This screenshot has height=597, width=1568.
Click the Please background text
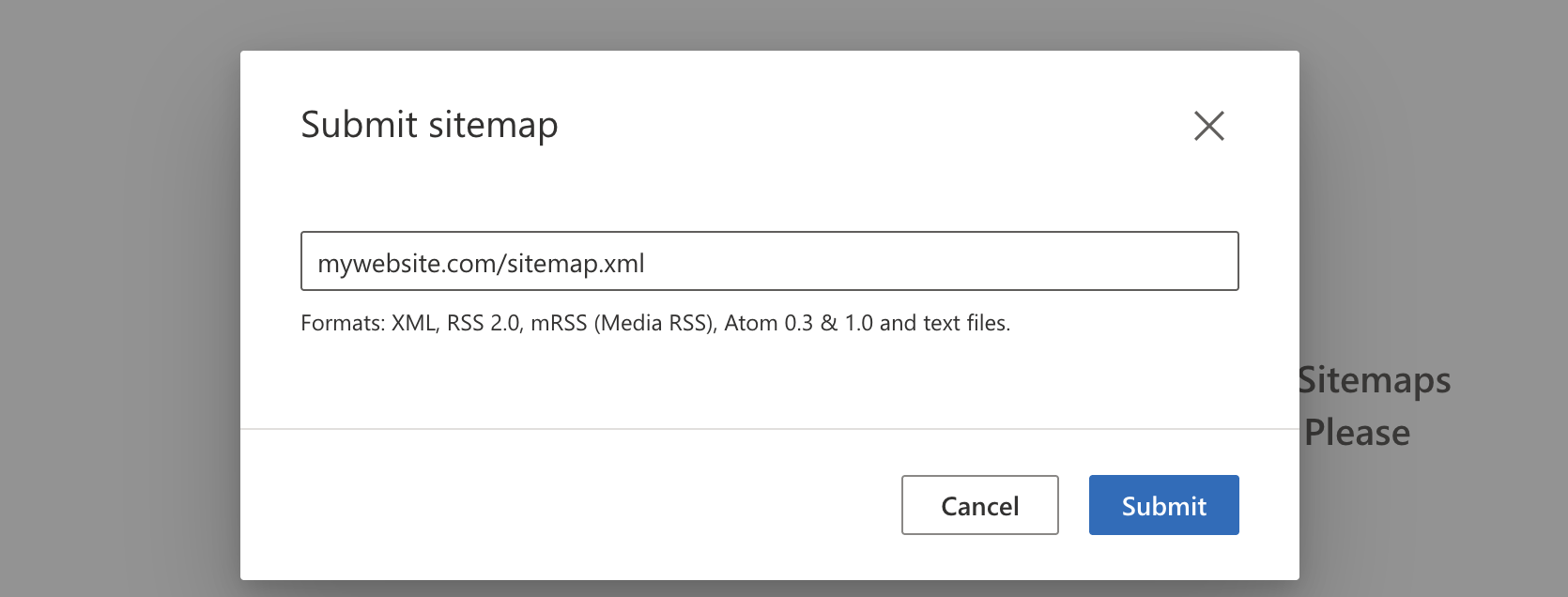[x=1356, y=433]
